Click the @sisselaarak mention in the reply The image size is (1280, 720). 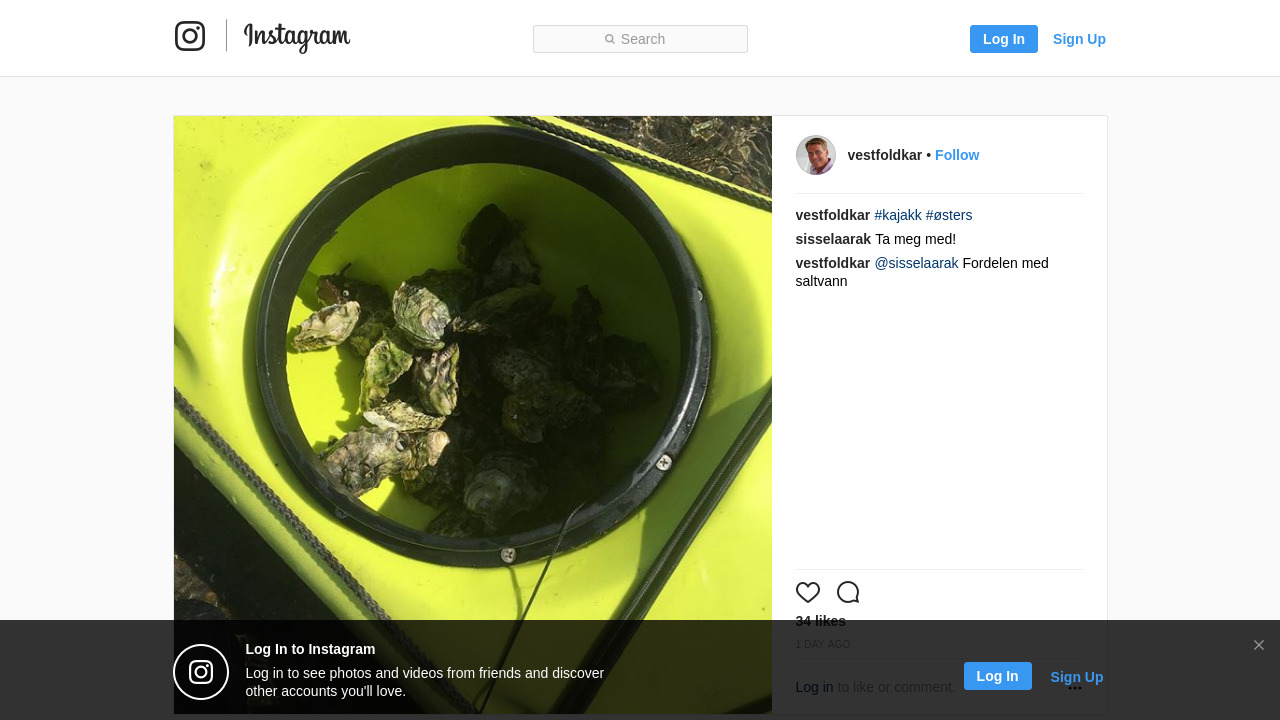point(916,263)
